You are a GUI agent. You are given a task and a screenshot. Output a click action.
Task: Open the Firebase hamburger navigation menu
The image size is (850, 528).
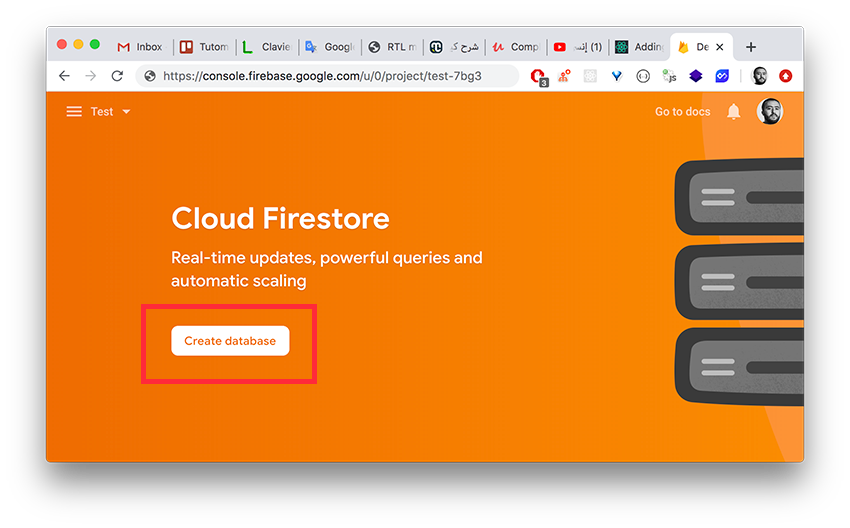click(x=74, y=112)
